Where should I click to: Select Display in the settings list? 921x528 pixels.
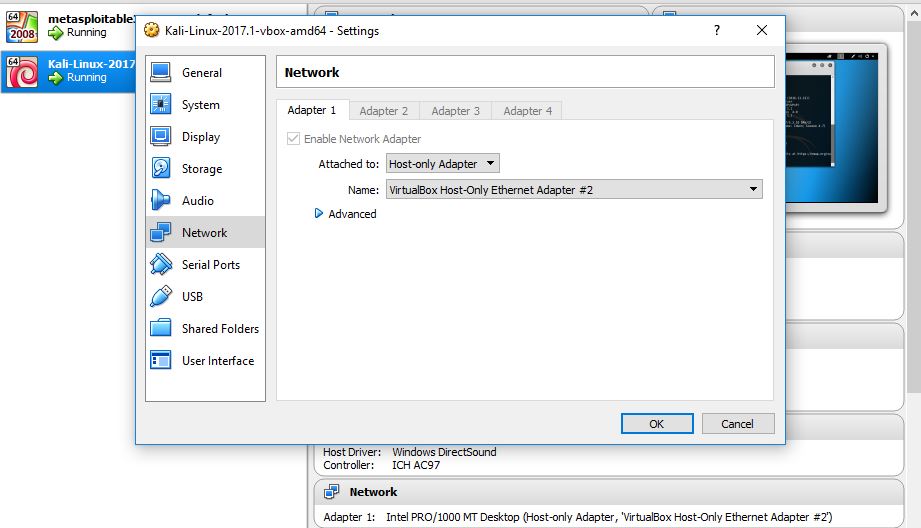tap(205, 136)
